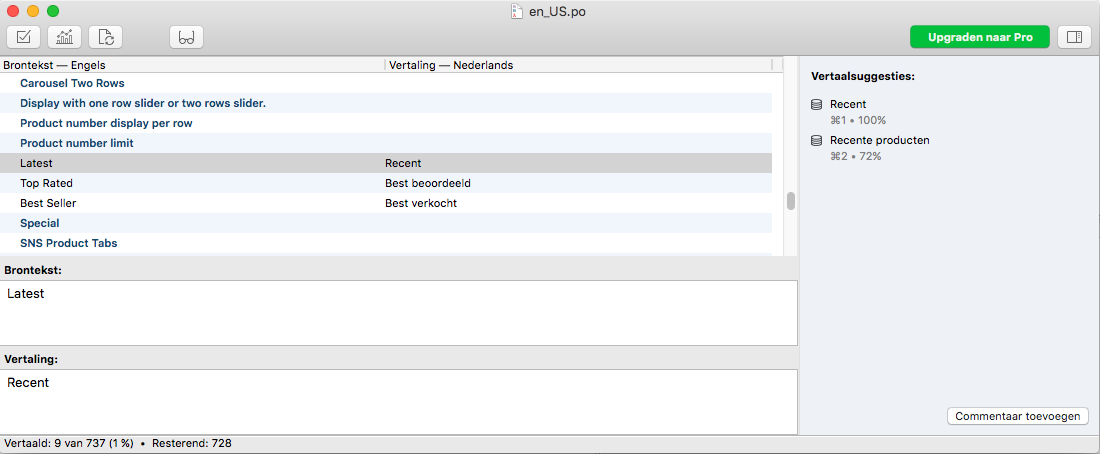The width and height of the screenshot is (1100, 454).
Task: Click the Brontekst box showing 'Latest'
Action: click(x=400, y=312)
